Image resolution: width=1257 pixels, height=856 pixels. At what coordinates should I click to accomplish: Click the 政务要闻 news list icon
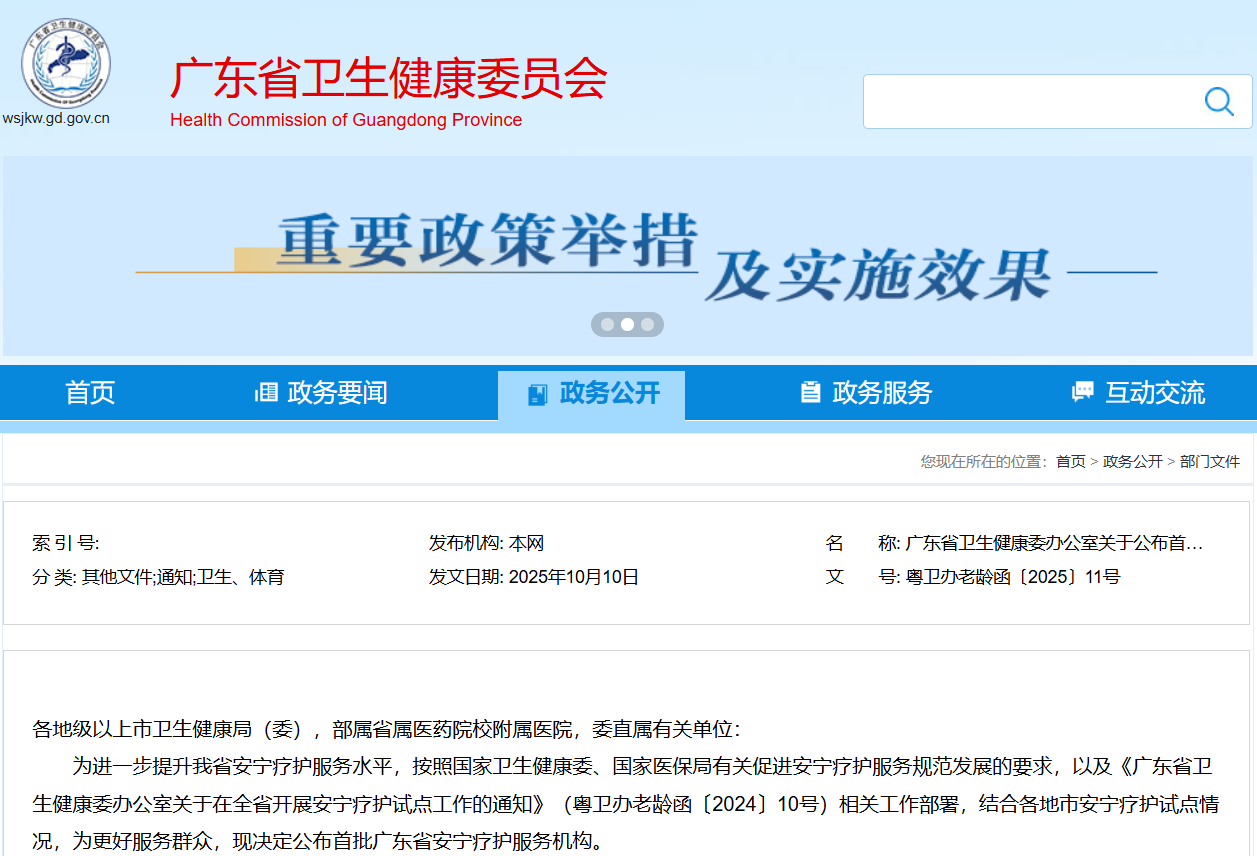pyautogui.click(x=266, y=393)
